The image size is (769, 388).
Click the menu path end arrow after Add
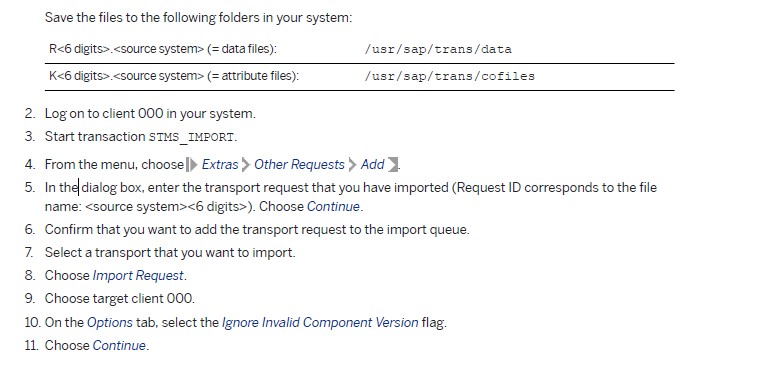pos(393,164)
